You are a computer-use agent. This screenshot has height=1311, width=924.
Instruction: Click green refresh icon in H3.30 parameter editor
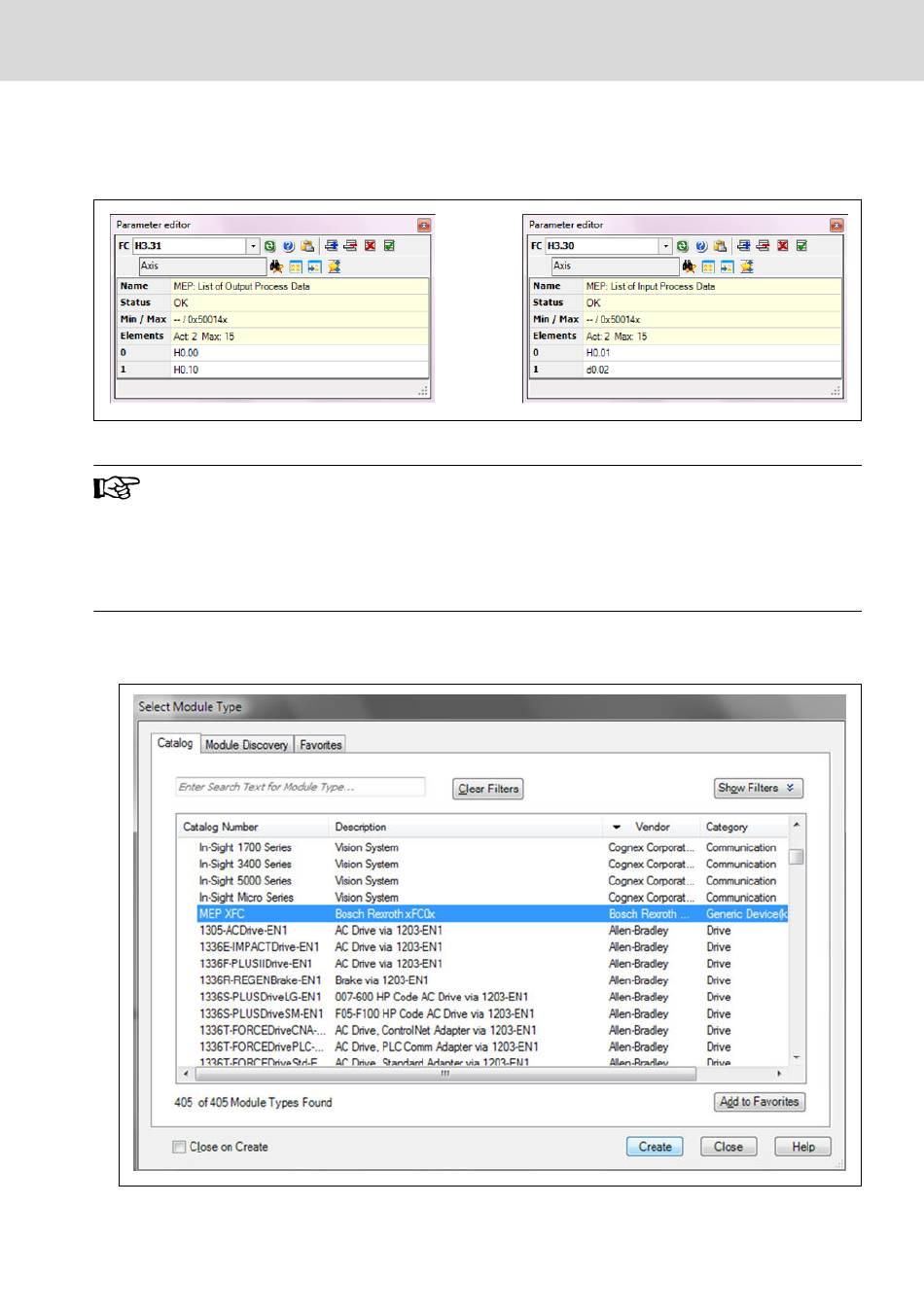[683, 246]
